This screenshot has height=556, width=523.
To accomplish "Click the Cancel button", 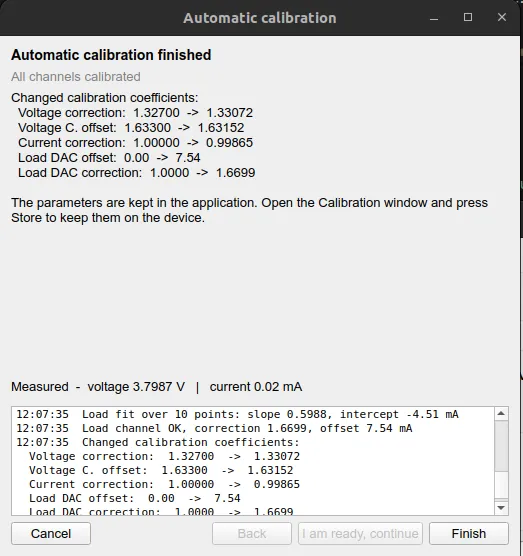I will tap(51, 533).
